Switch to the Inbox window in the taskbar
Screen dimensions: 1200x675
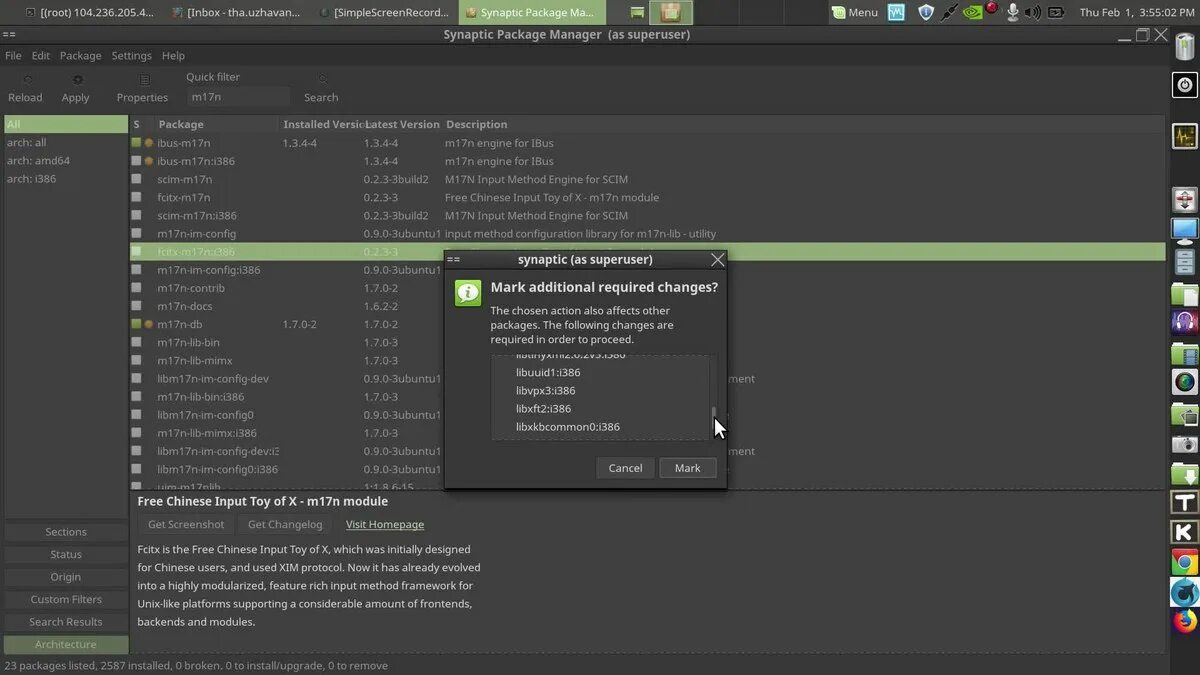(235, 12)
